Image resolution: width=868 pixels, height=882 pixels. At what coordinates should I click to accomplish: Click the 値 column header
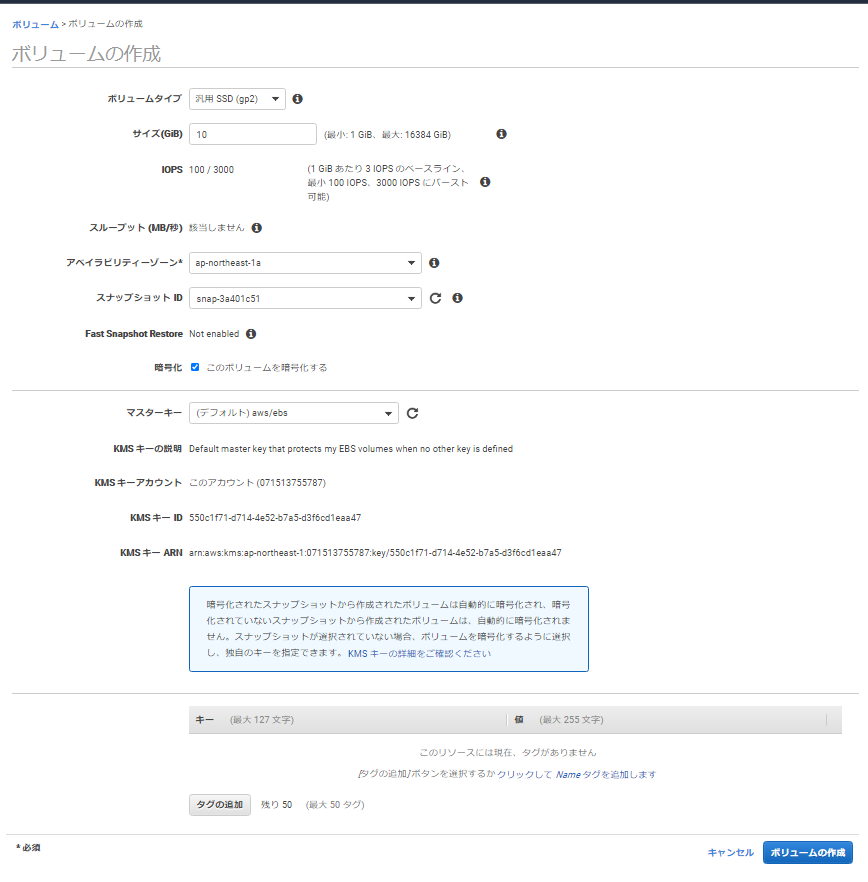(x=668, y=720)
